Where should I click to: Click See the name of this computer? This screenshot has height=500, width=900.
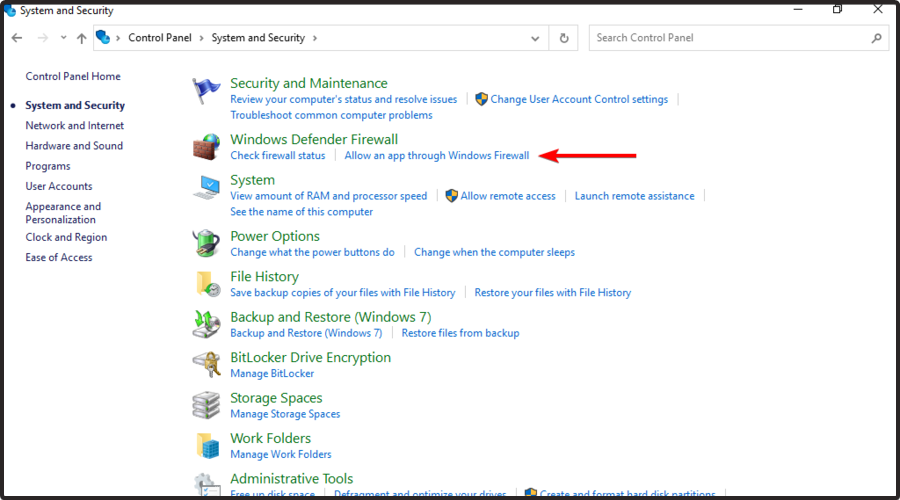[301, 212]
